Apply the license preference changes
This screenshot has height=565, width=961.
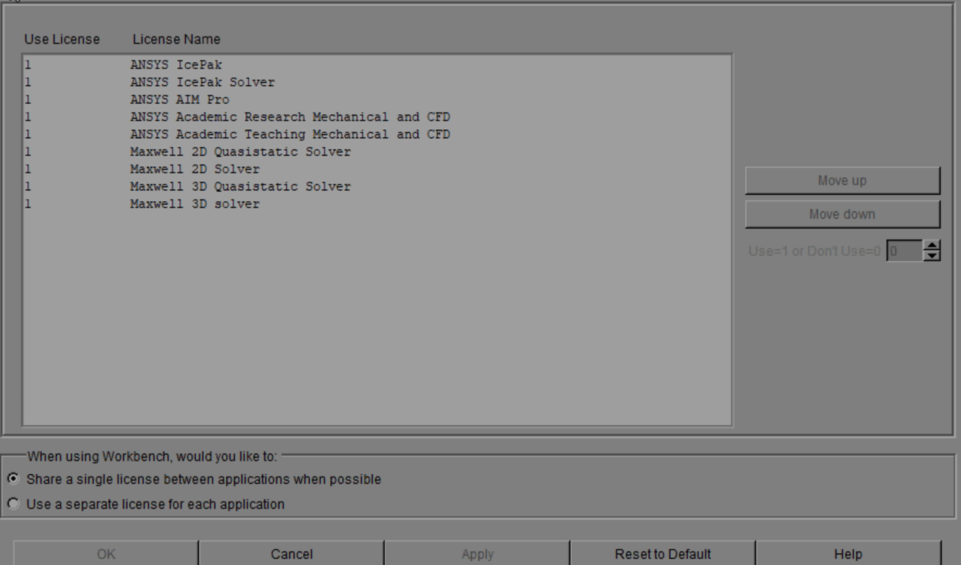(x=477, y=553)
